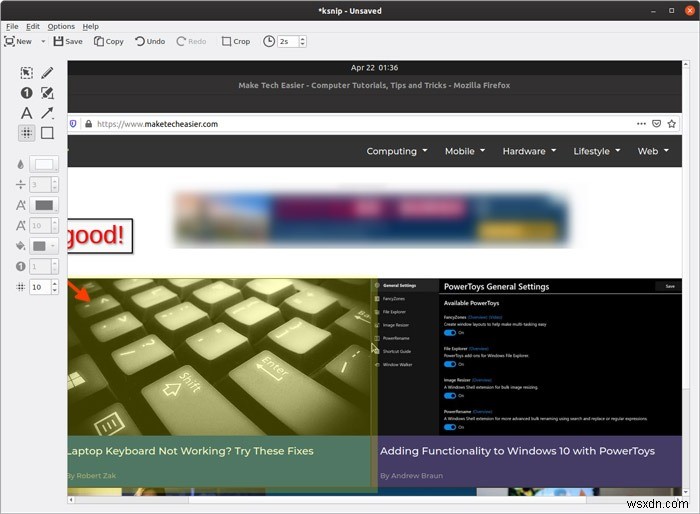Viewport: 700px width, 514px height.
Task: Open the text color swatch picker
Action: pyautogui.click(x=44, y=205)
